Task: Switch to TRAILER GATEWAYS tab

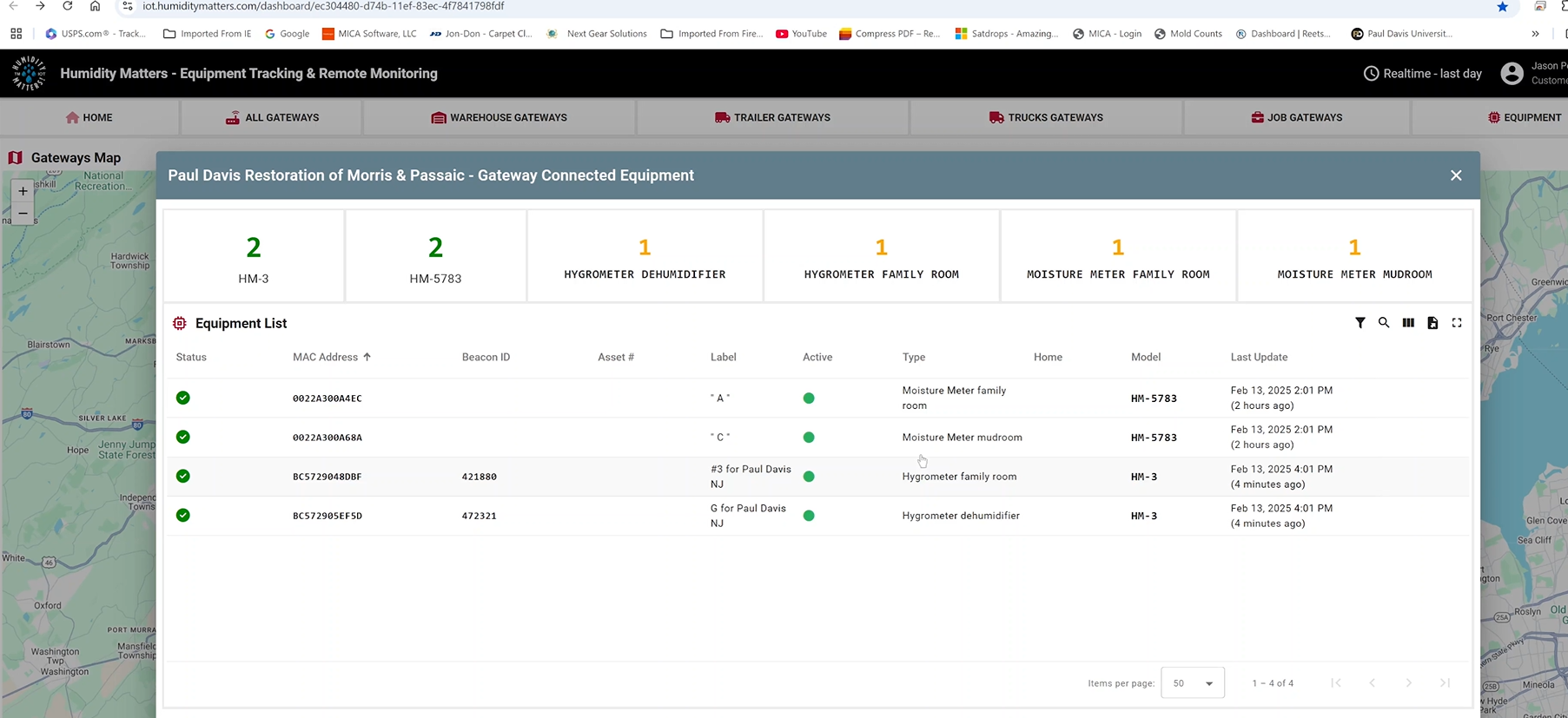Action: tap(772, 117)
